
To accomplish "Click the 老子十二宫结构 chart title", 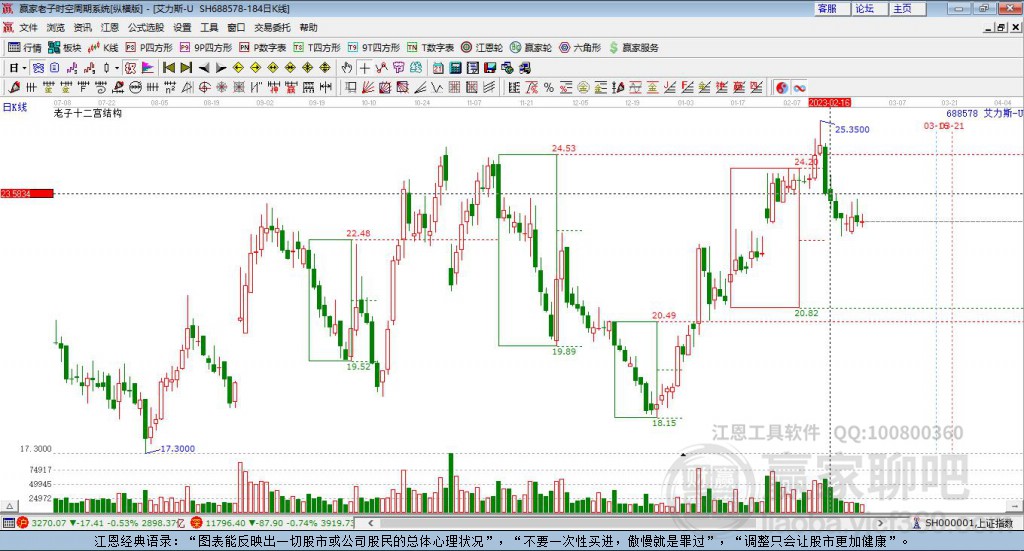I will point(88,113).
